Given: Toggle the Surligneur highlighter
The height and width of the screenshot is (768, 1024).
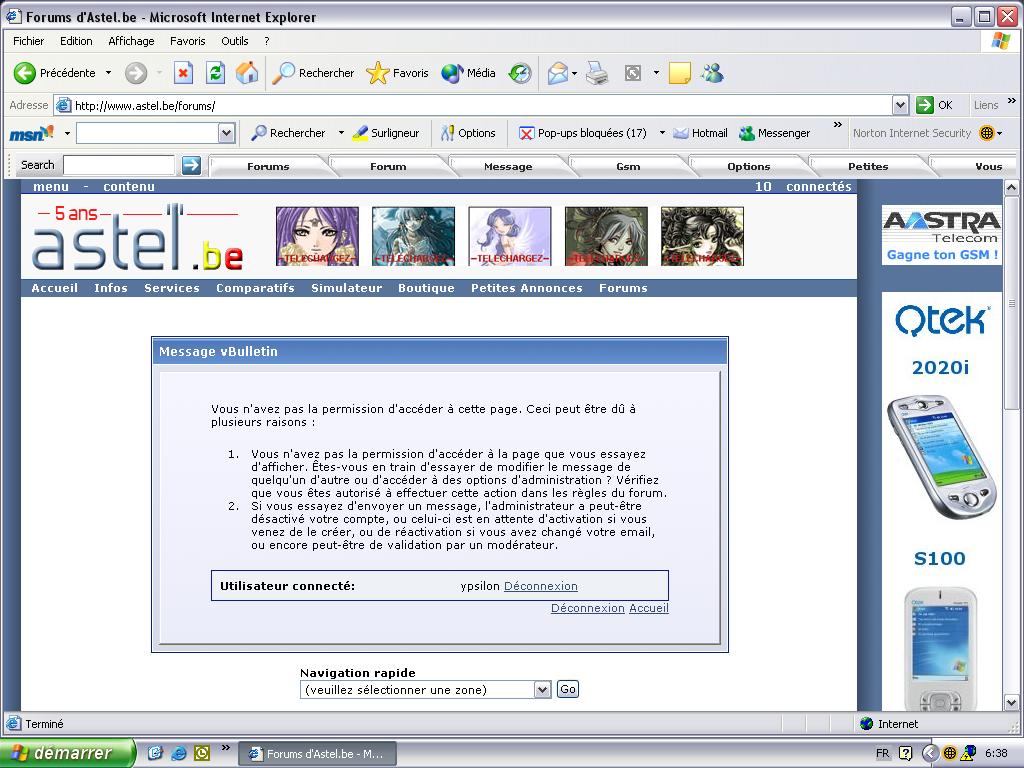Looking at the screenshot, I should point(386,133).
